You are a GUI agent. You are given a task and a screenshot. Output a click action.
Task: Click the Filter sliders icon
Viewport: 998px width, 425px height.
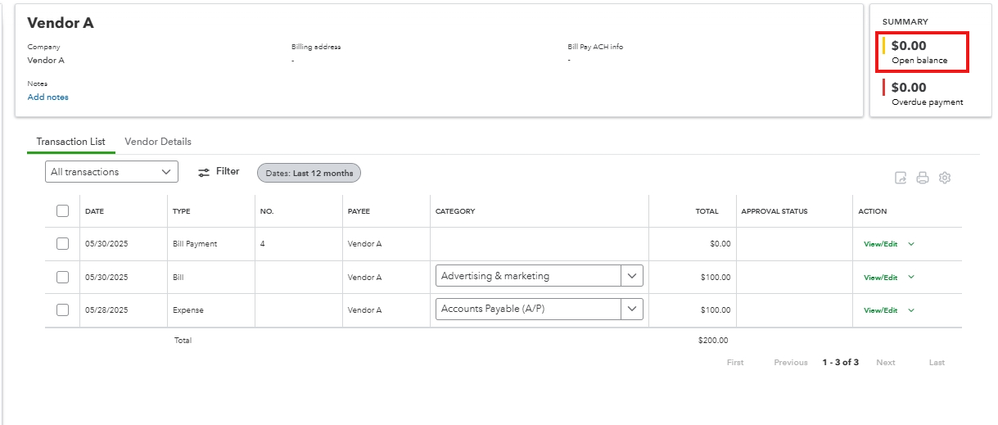[x=204, y=172]
